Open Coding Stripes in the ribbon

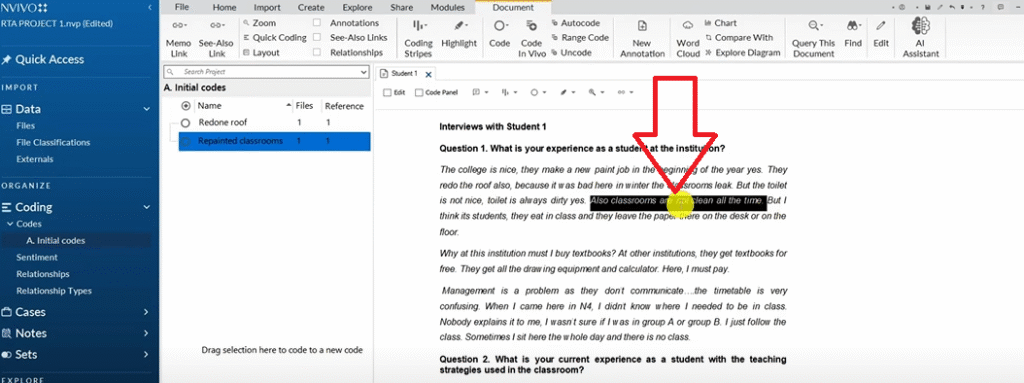(418, 38)
